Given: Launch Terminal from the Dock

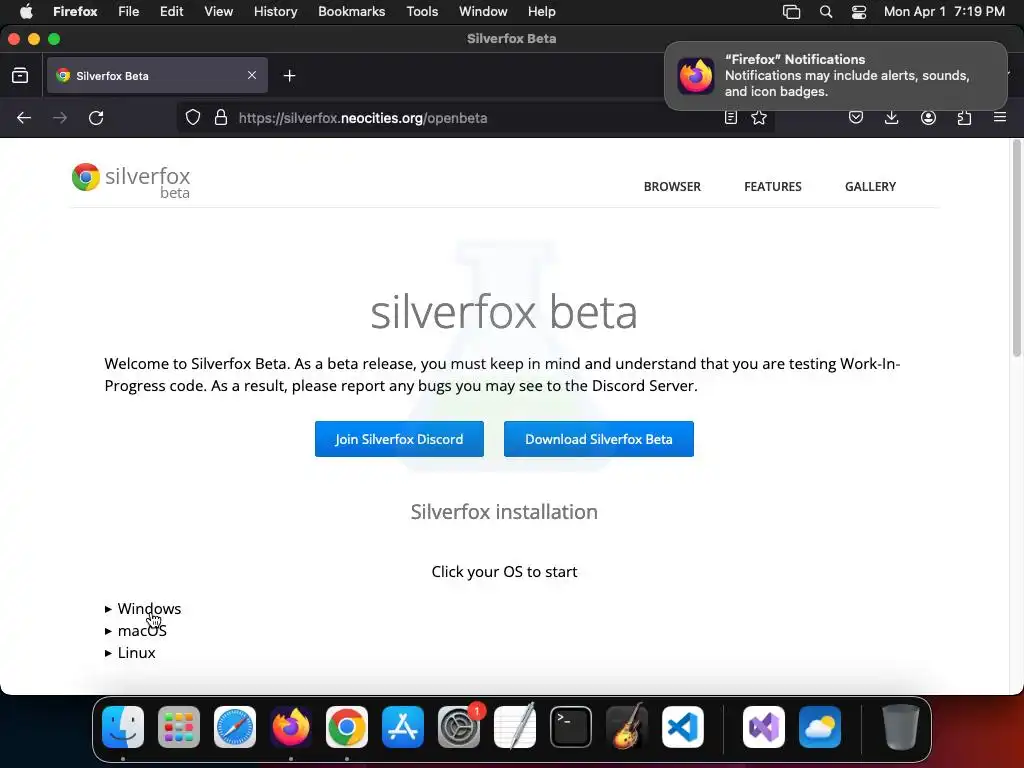Looking at the screenshot, I should click(571, 726).
